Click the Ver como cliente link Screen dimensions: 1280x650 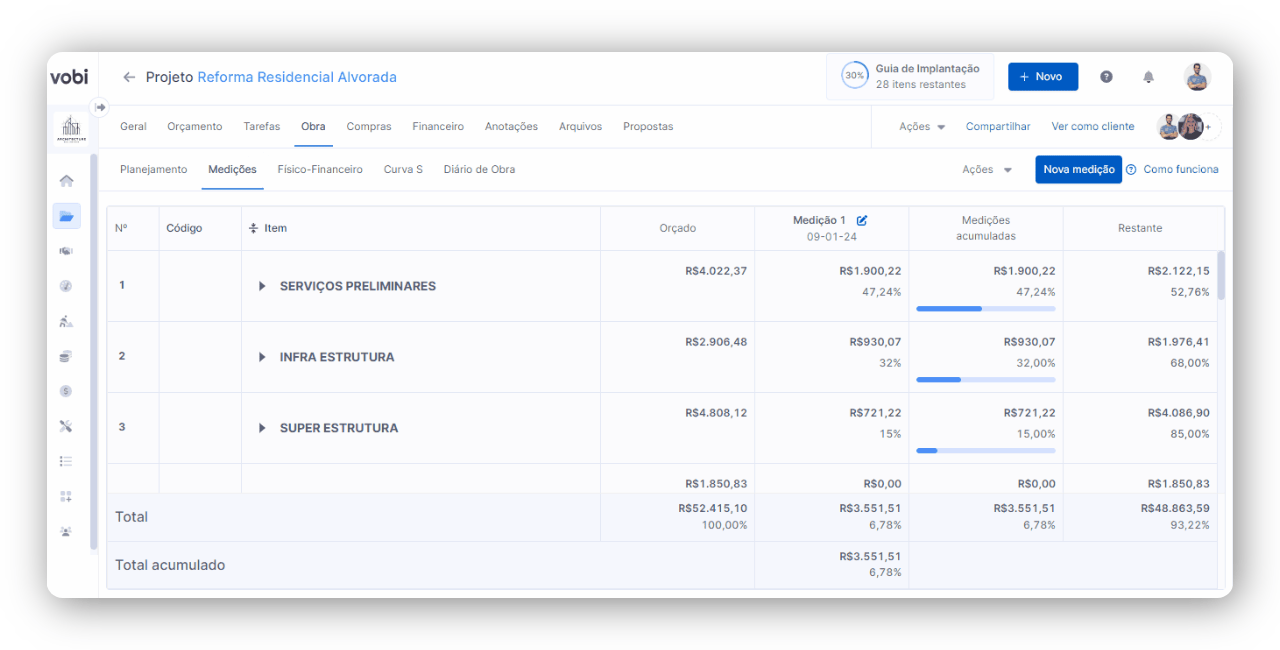(x=1092, y=127)
